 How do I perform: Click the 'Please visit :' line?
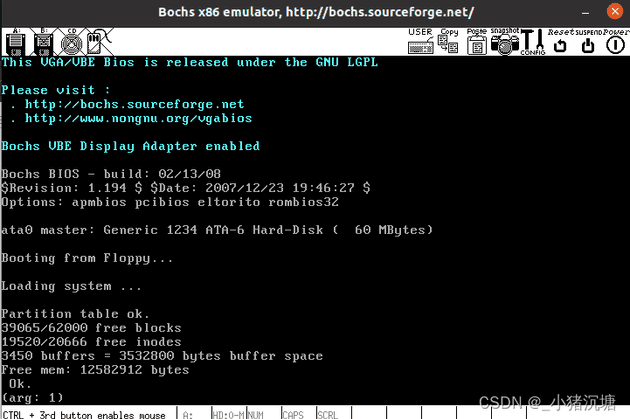click(x=55, y=90)
